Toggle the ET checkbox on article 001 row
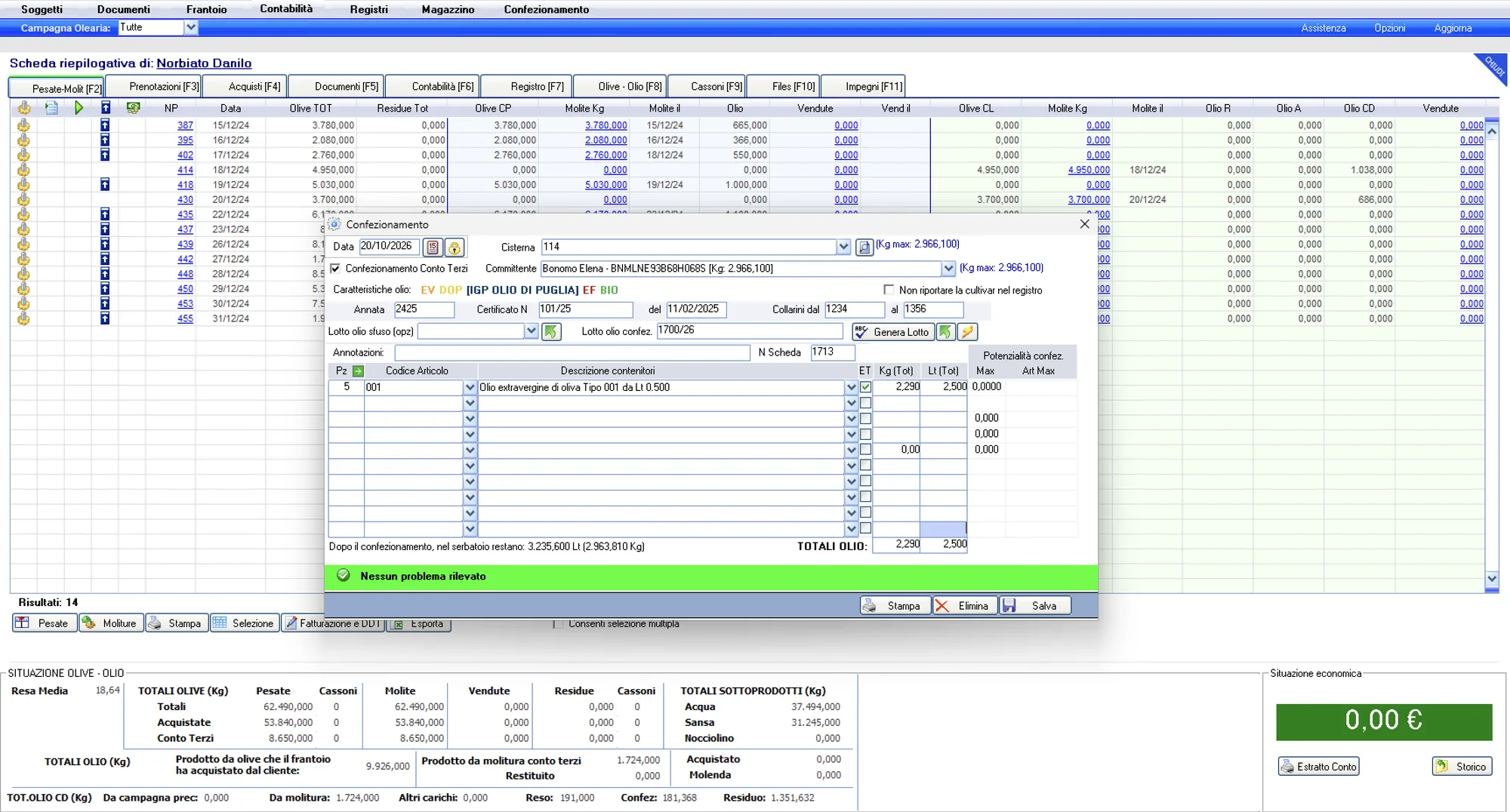The width and height of the screenshot is (1510, 812). click(865, 386)
